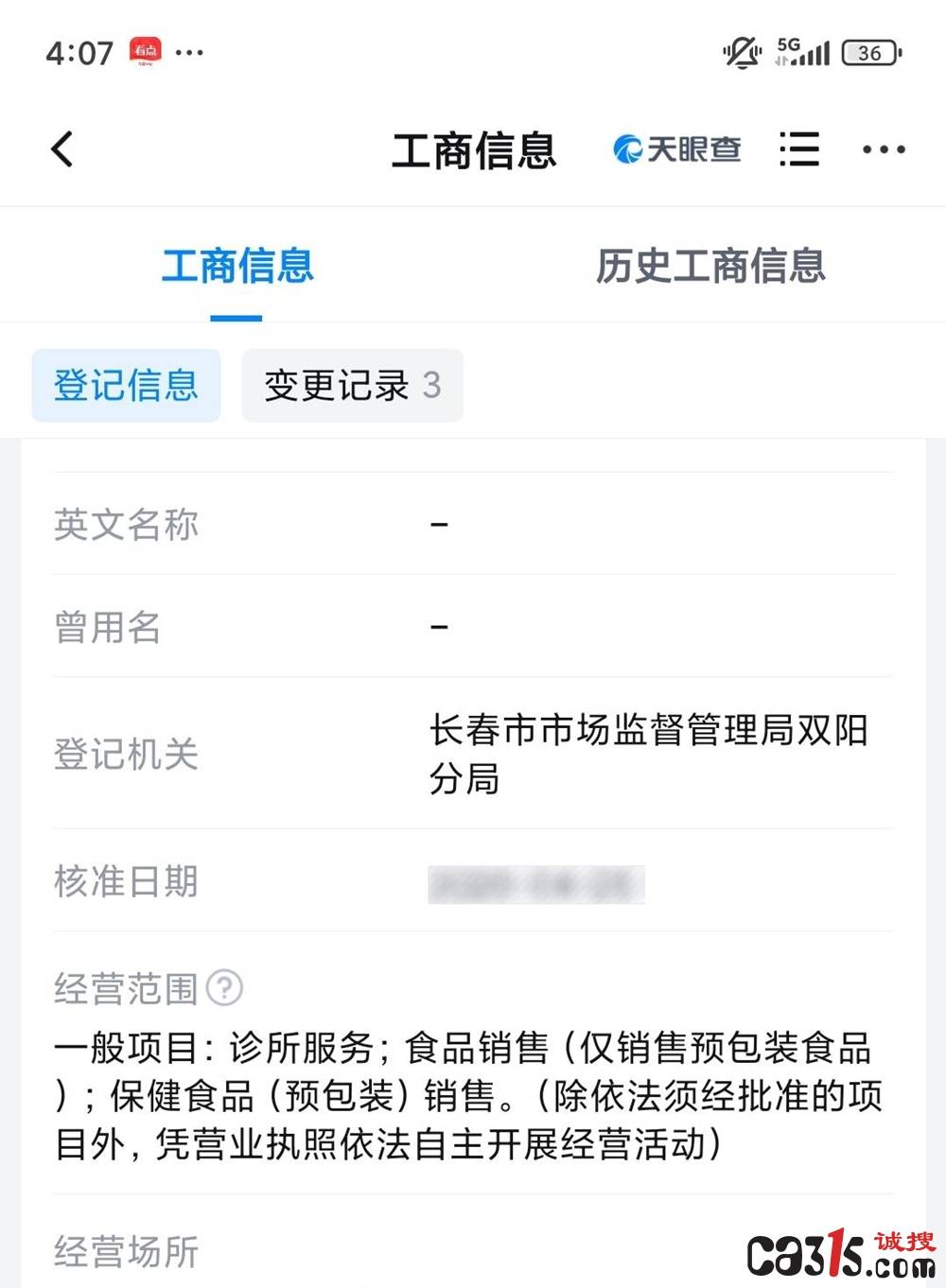This screenshot has width=946, height=1288.
Task: Open the 经营范围 help question mark
Action: pyautogui.click(x=225, y=987)
